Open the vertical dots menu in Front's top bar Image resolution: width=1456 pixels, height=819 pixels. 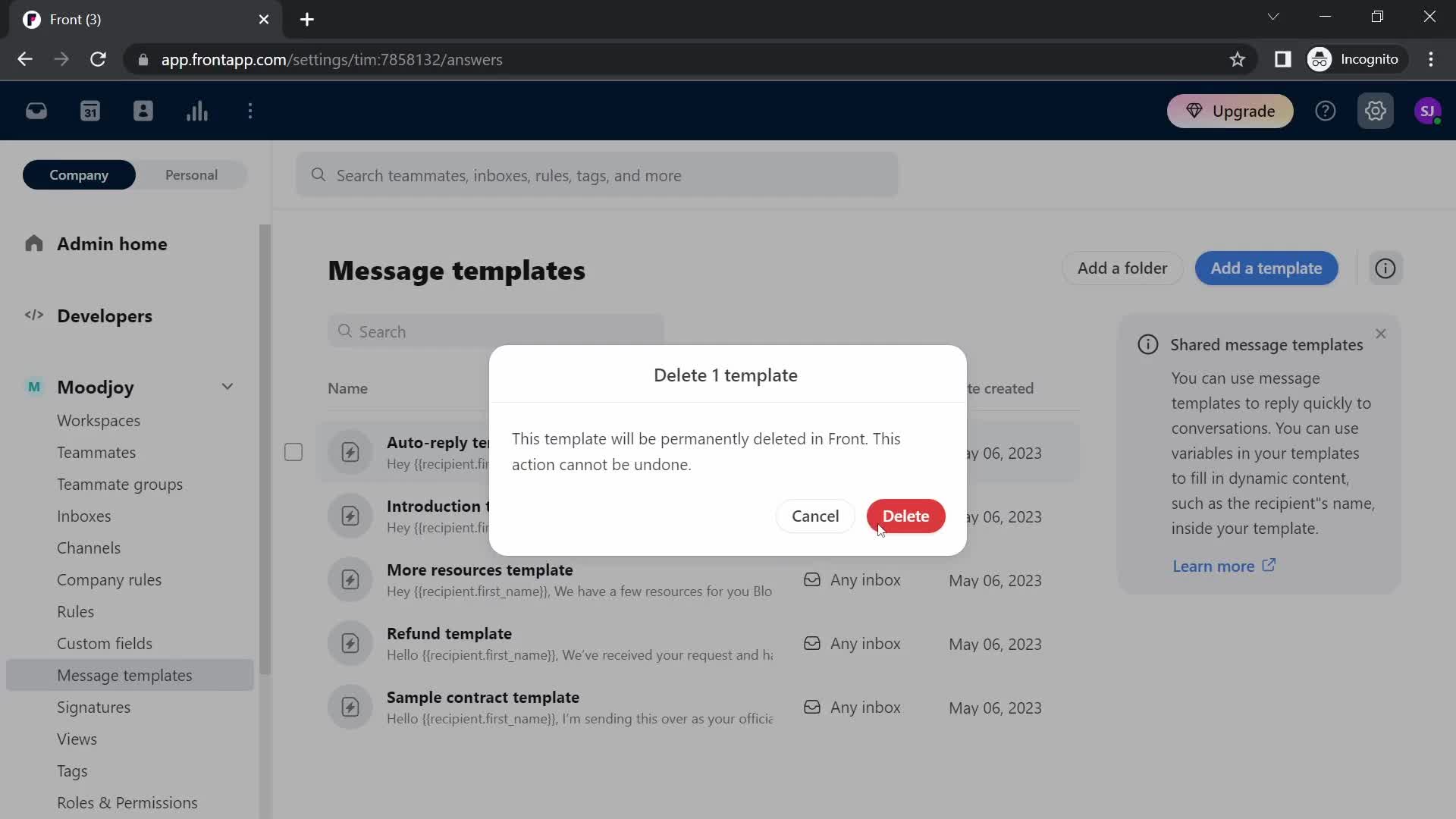pyautogui.click(x=250, y=111)
